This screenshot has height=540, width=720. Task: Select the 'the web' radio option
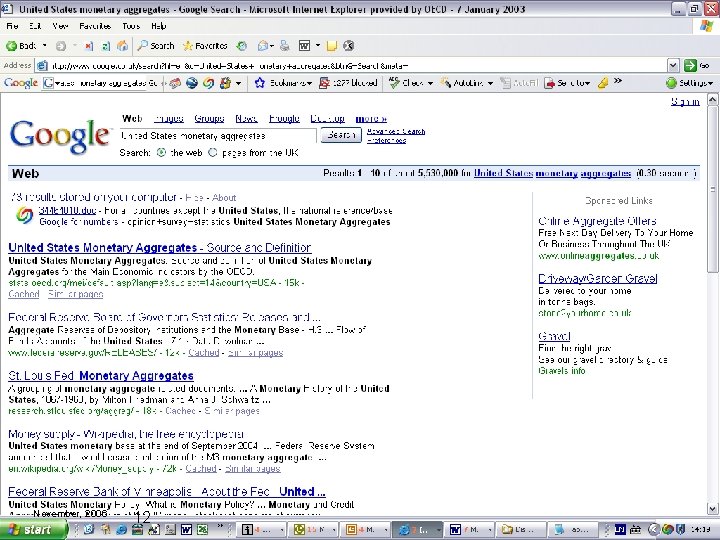(161, 152)
